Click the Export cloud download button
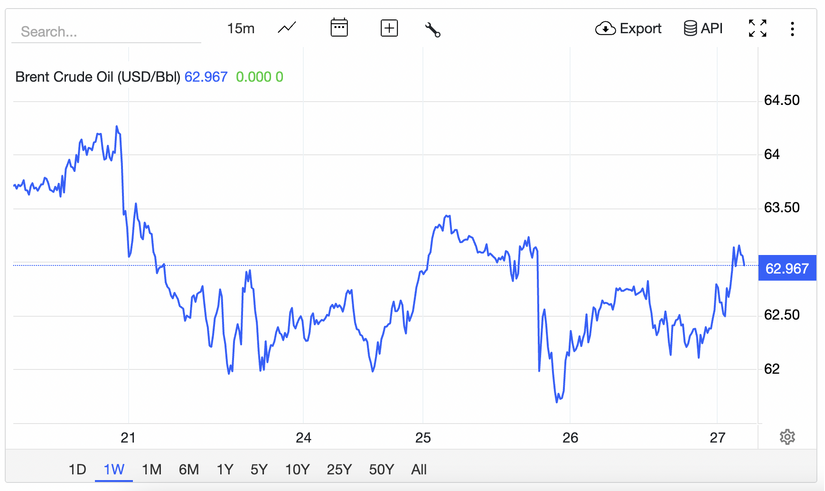 [628, 29]
